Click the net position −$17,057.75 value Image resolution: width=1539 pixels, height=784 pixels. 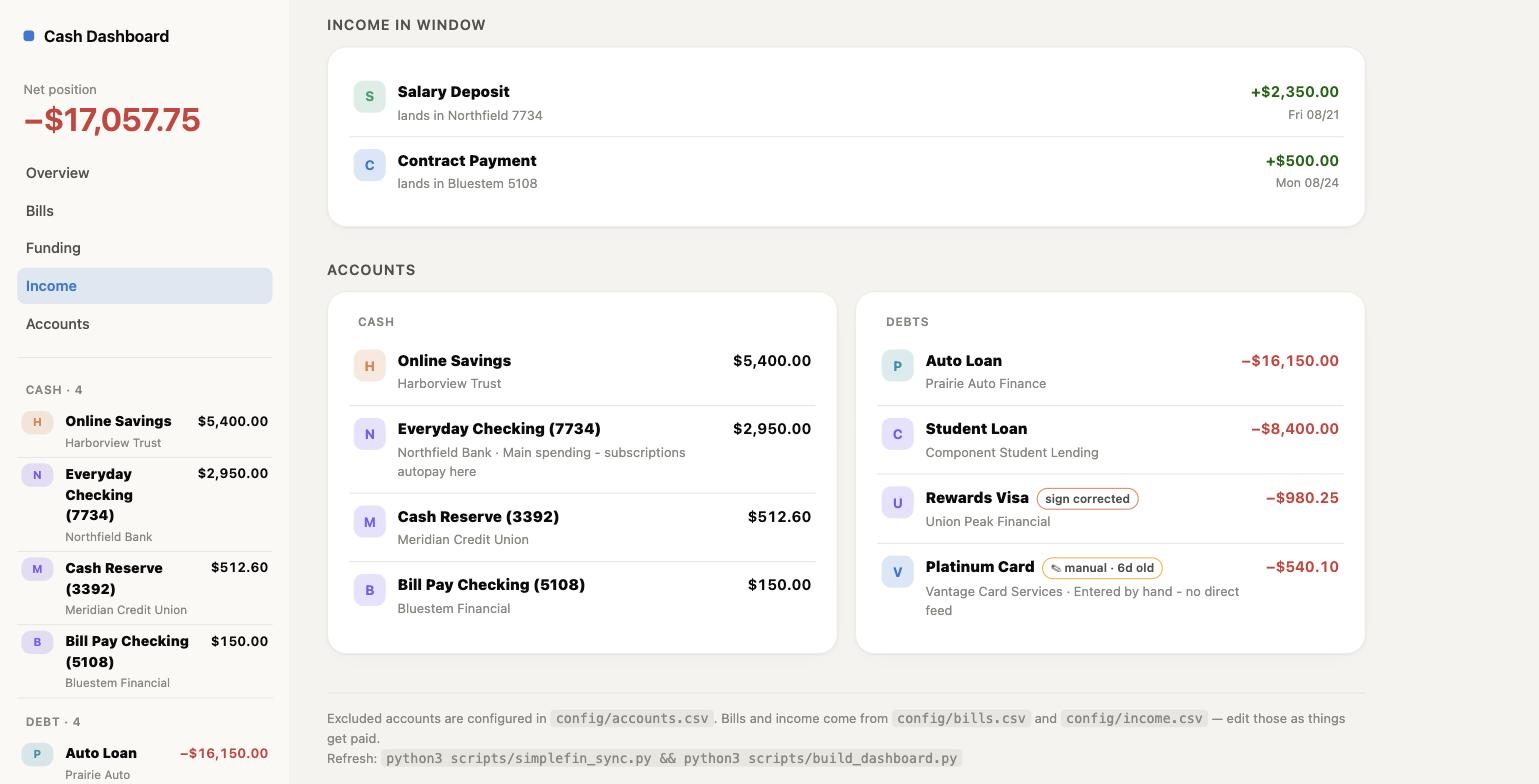point(112,120)
